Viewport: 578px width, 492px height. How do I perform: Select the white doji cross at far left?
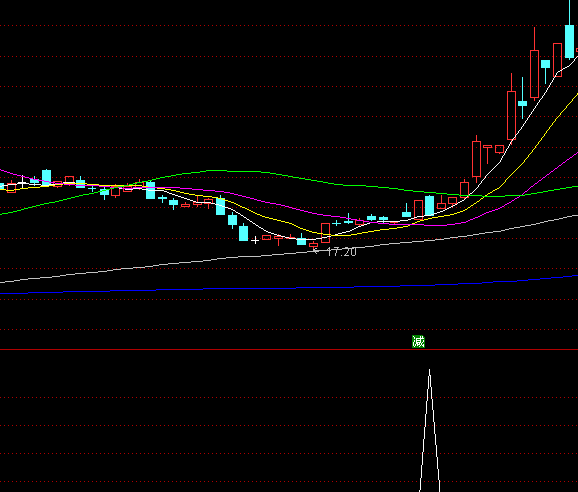22,182
